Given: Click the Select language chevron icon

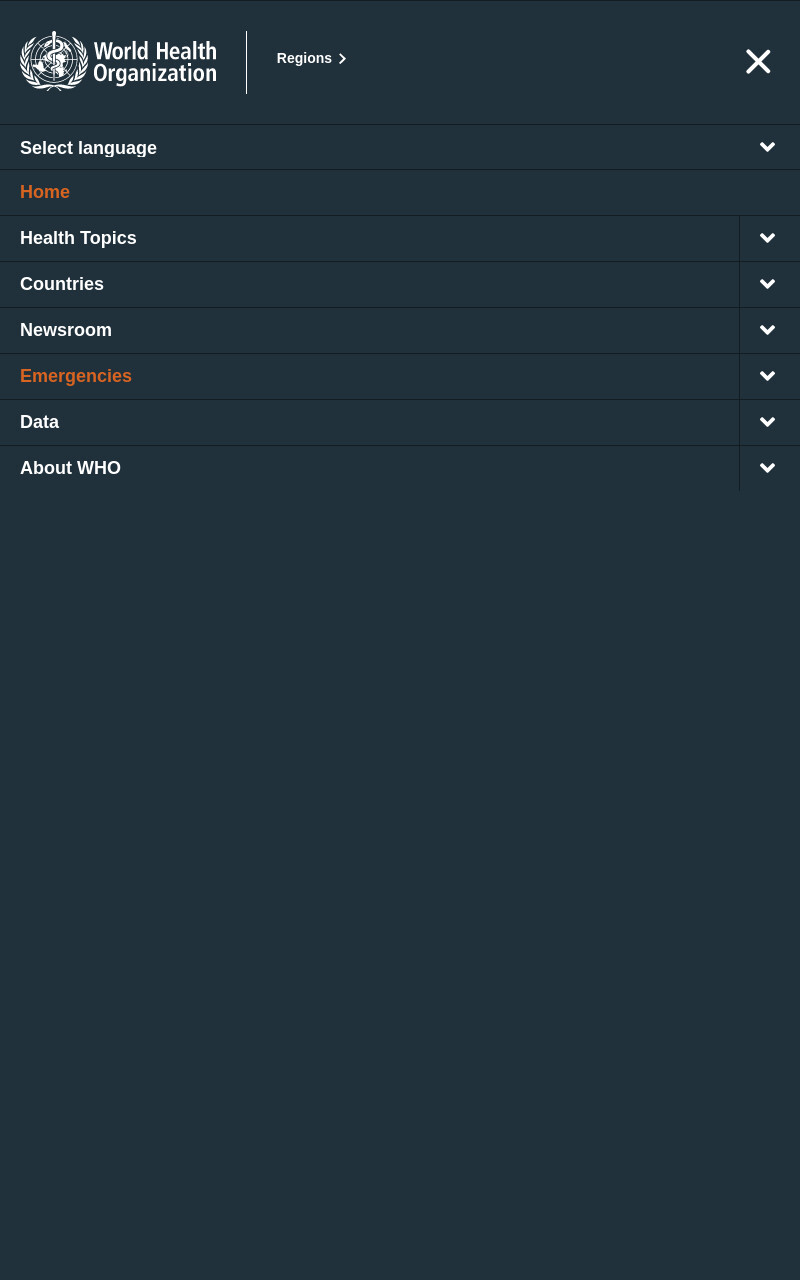Looking at the screenshot, I should click(767, 147).
